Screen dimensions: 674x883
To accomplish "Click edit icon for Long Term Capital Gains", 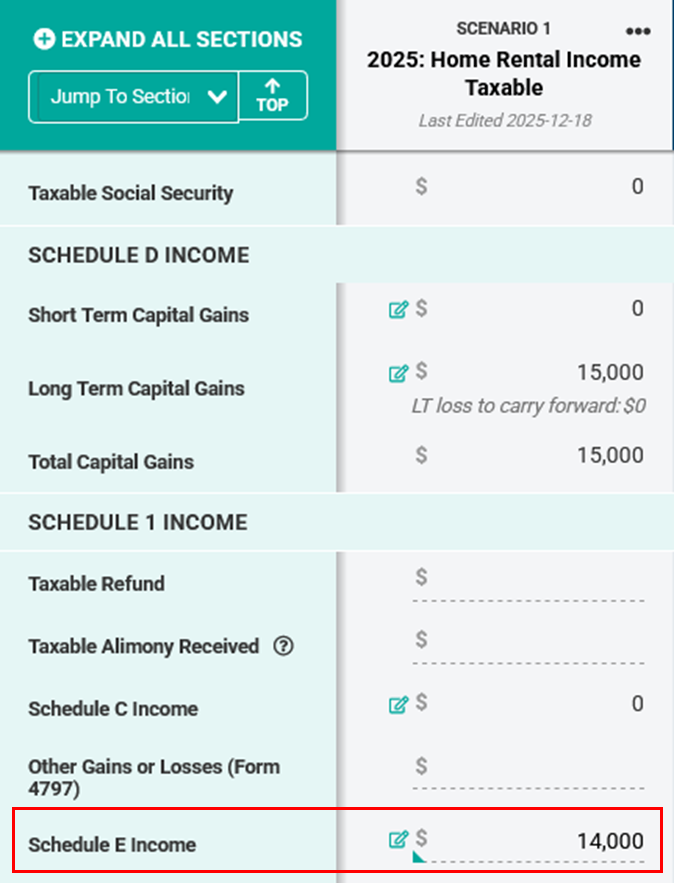I will [398, 374].
